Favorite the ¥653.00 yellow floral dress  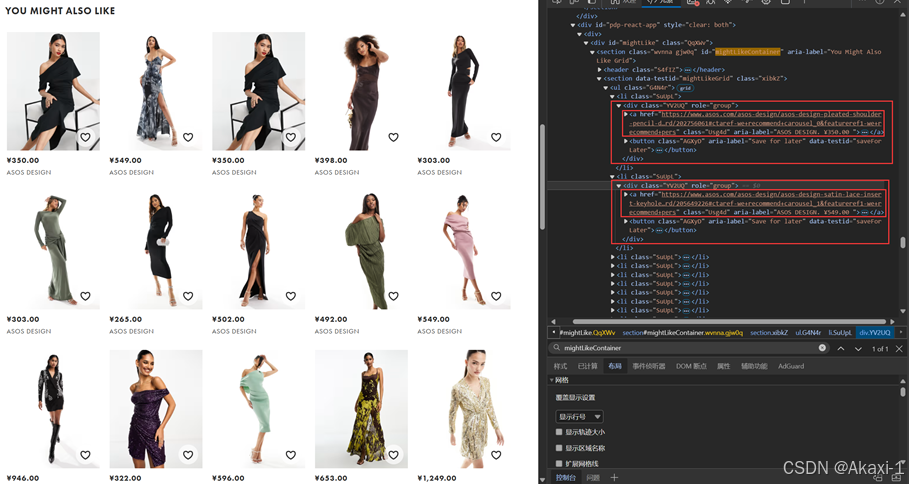[393, 455]
